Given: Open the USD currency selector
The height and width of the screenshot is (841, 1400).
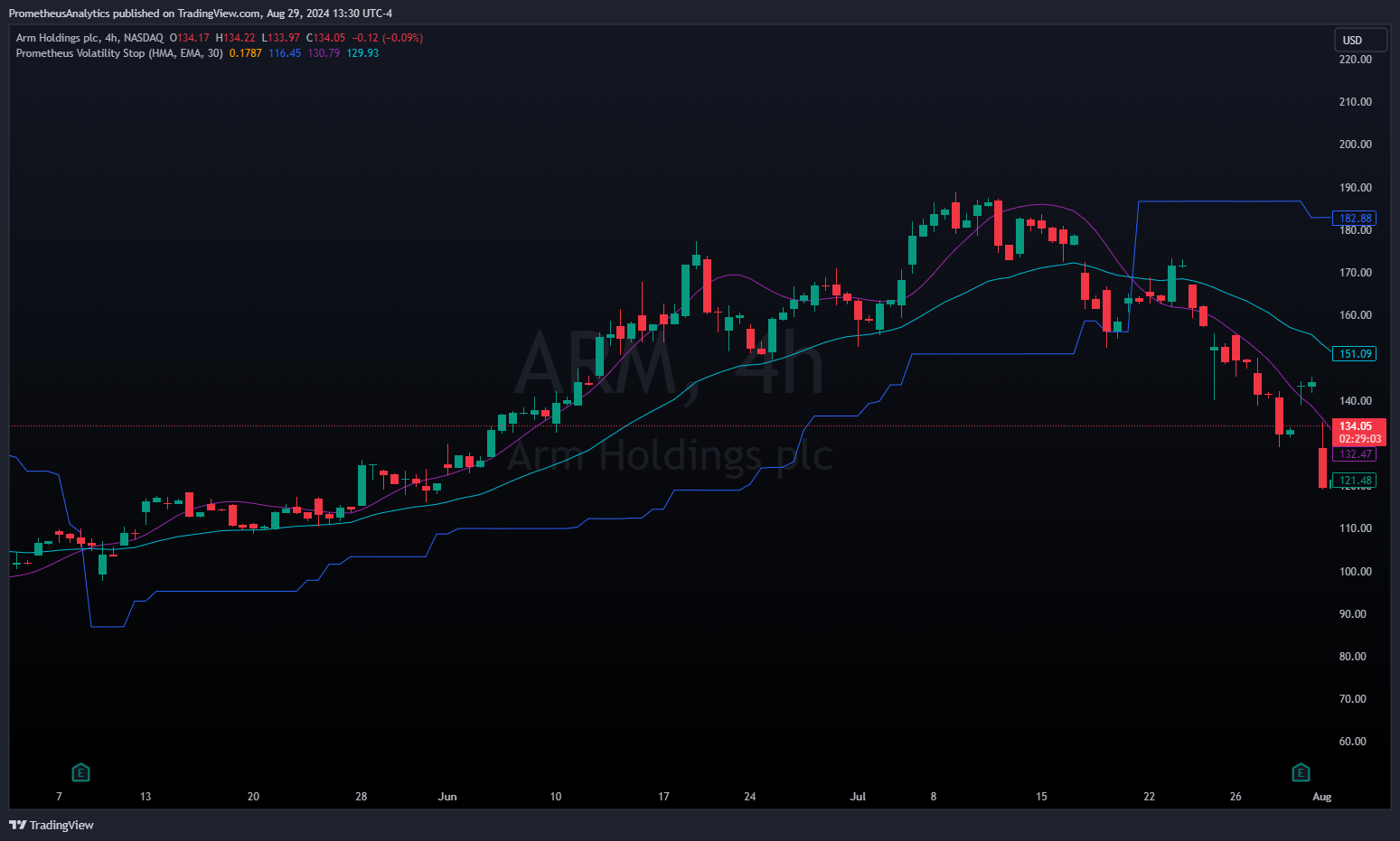Looking at the screenshot, I should 1360,40.
